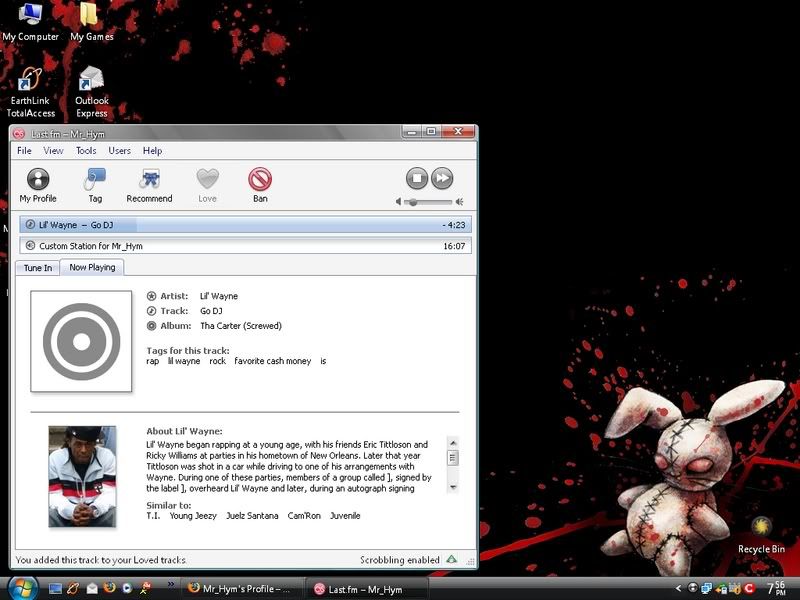Switch to the Tune In tab
The image size is (800, 600).
(38, 268)
